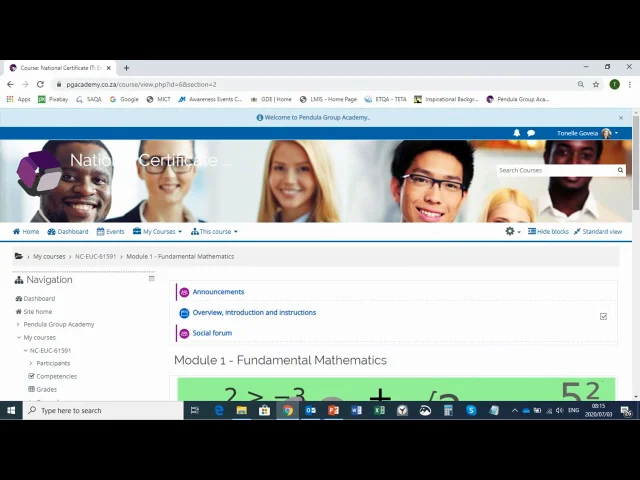The width and height of the screenshot is (640, 480).
Task: Click the course search magnifier icon
Action: pyautogui.click(x=620, y=170)
